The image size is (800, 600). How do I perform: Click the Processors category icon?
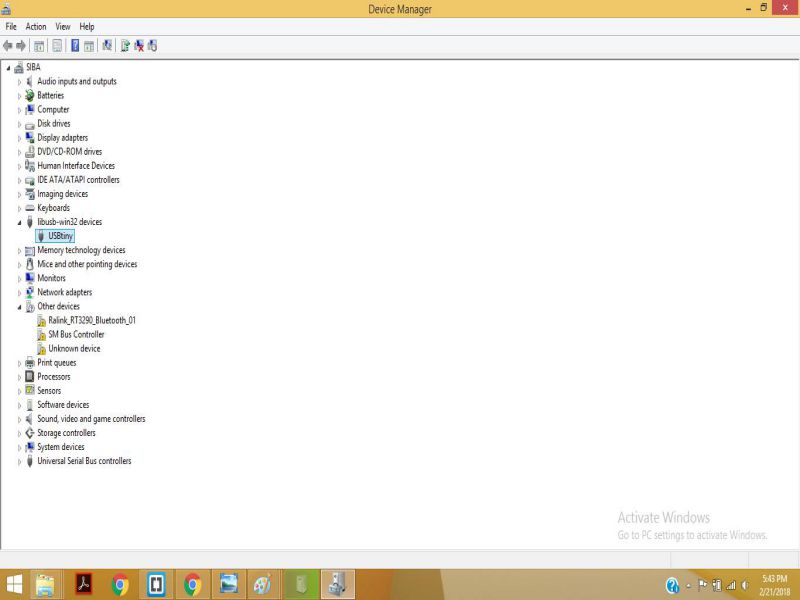click(x=30, y=377)
